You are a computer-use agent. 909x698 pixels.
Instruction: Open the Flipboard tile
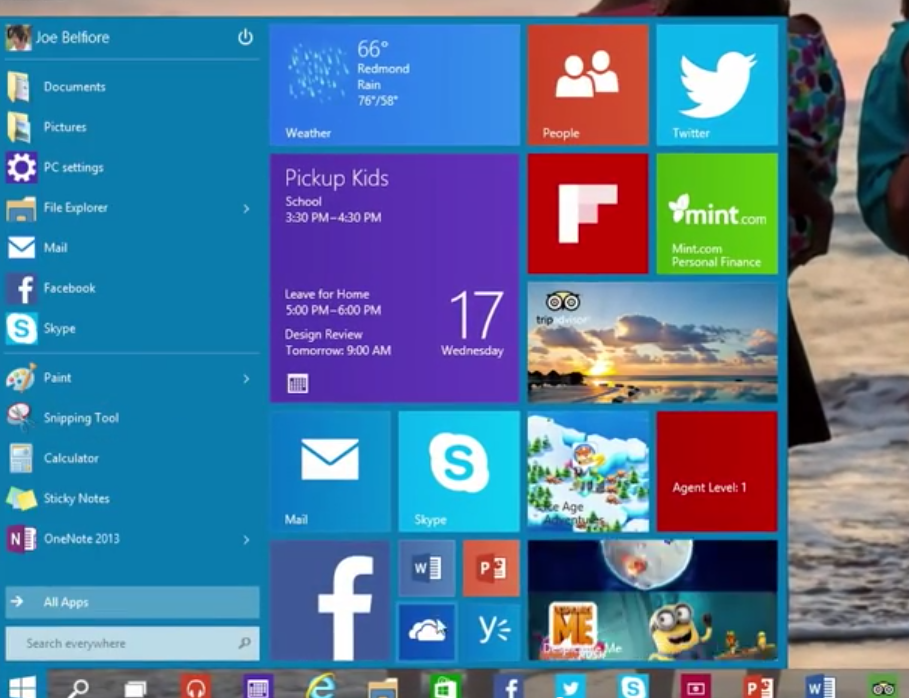coord(588,213)
